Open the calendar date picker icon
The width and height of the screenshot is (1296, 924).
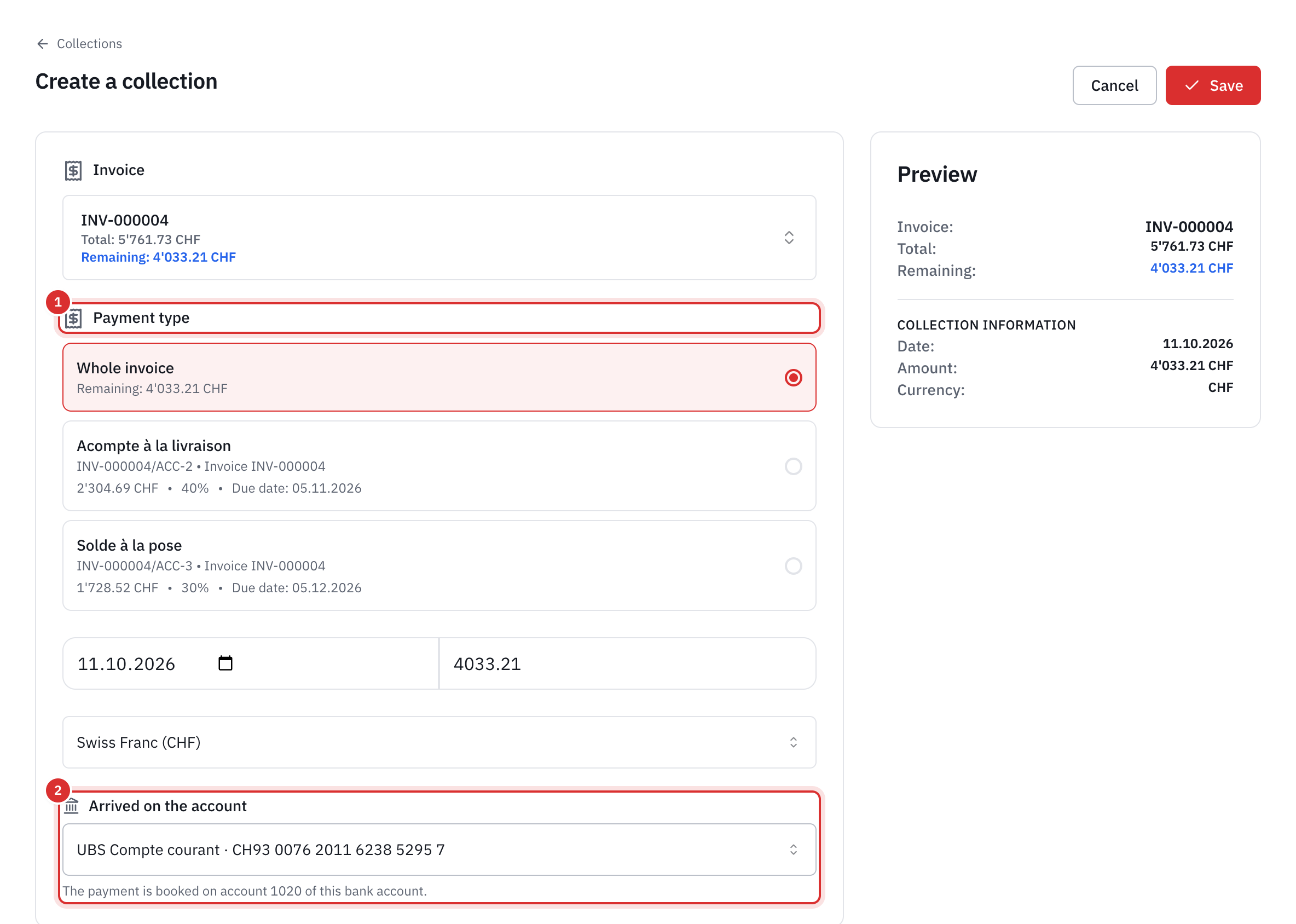(225, 663)
